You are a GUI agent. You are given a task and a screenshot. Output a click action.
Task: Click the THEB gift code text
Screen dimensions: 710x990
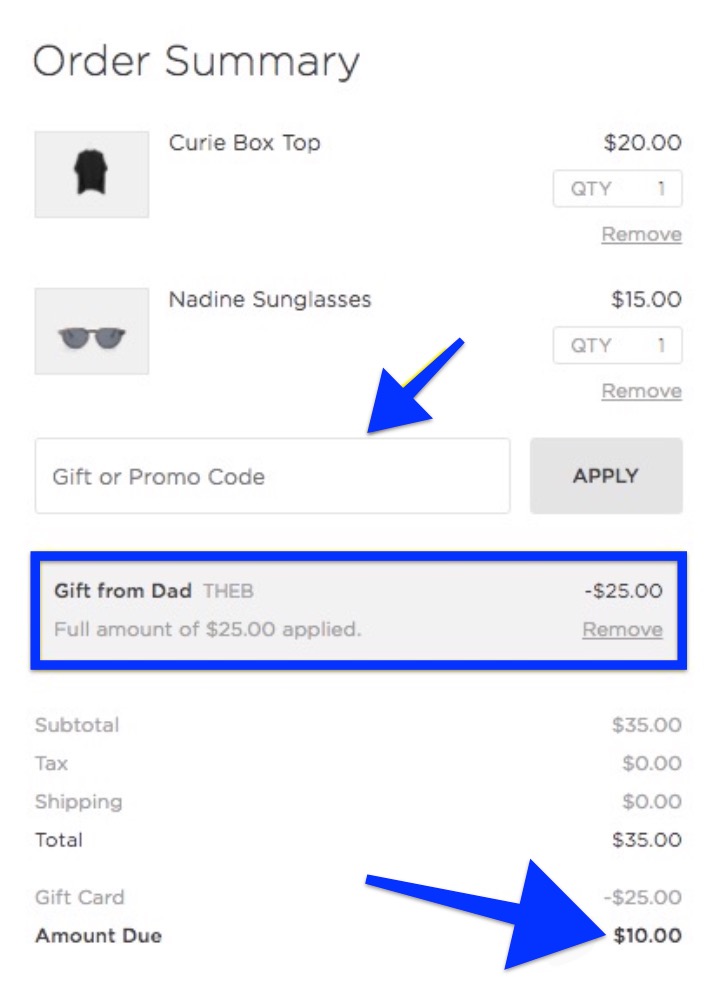tap(228, 591)
